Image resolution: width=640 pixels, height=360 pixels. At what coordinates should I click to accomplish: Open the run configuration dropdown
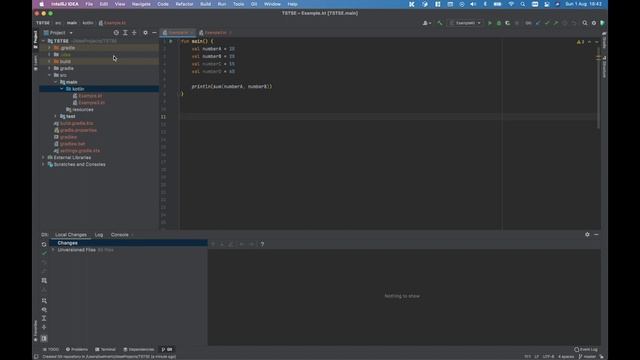[x=465, y=23]
